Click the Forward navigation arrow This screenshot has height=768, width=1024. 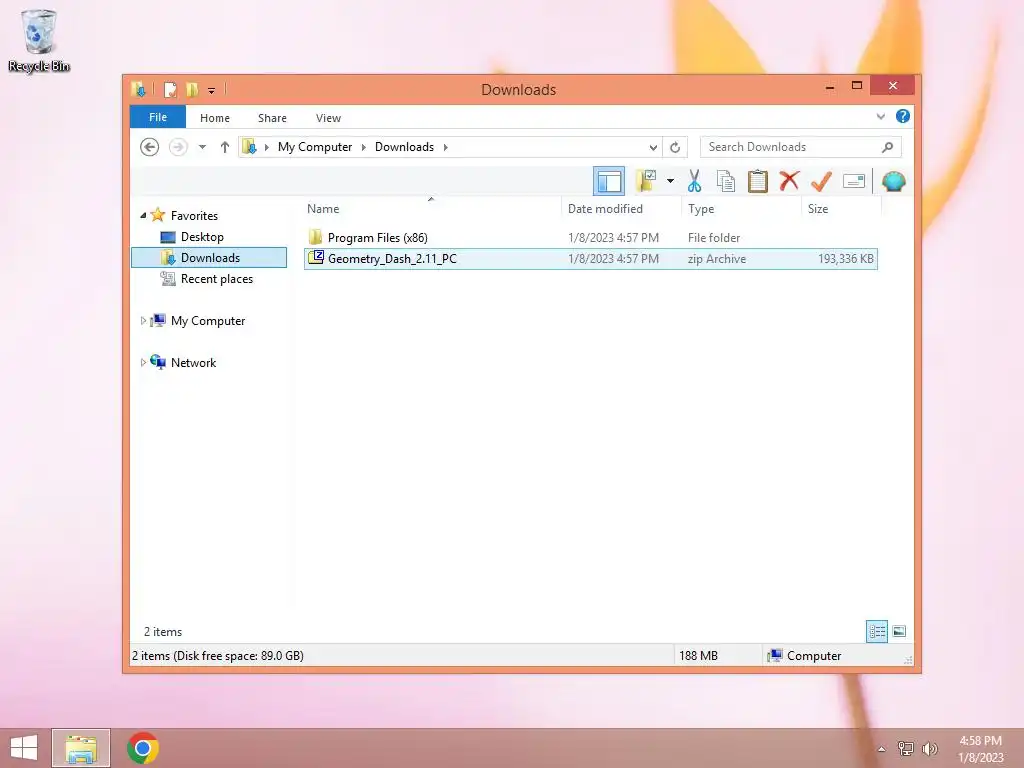click(178, 147)
